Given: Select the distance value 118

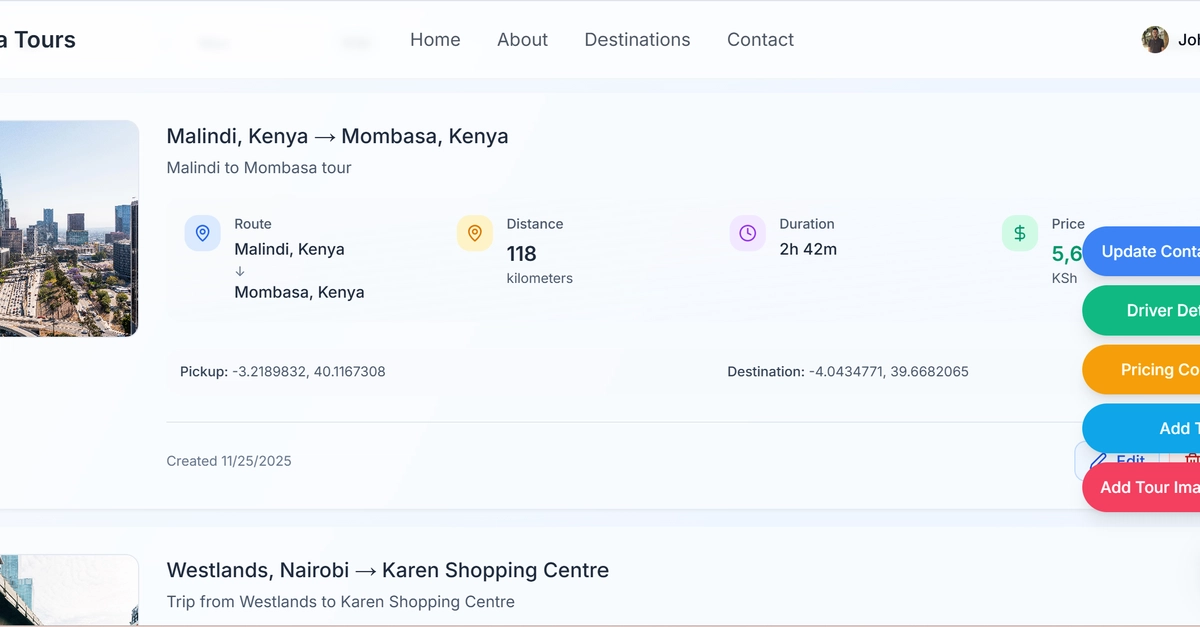Looking at the screenshot, I should [x=521, y=254].
